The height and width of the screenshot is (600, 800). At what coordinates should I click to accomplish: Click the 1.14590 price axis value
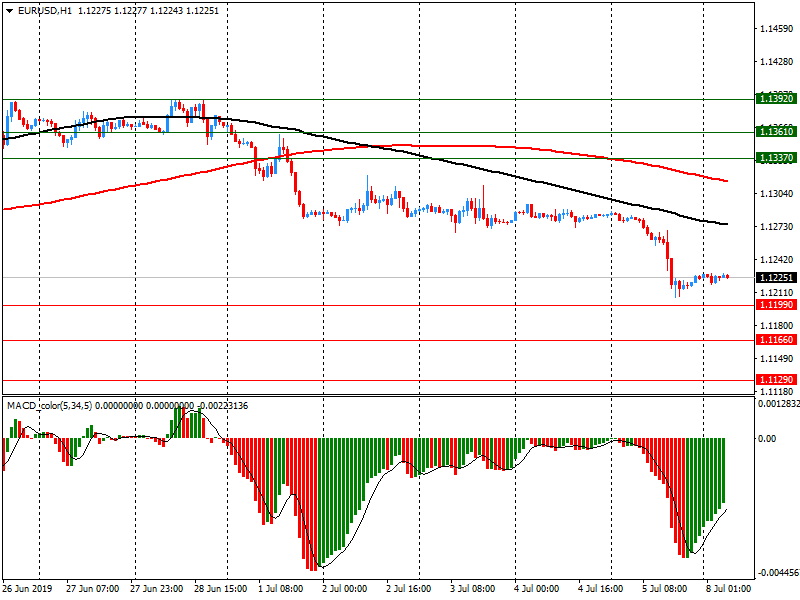point(777,29)
